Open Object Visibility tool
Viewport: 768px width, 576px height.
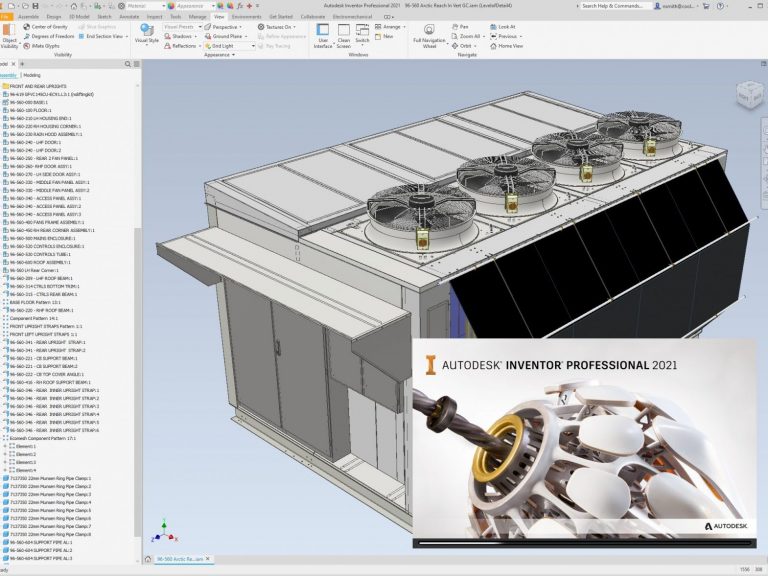coord(8,36)
